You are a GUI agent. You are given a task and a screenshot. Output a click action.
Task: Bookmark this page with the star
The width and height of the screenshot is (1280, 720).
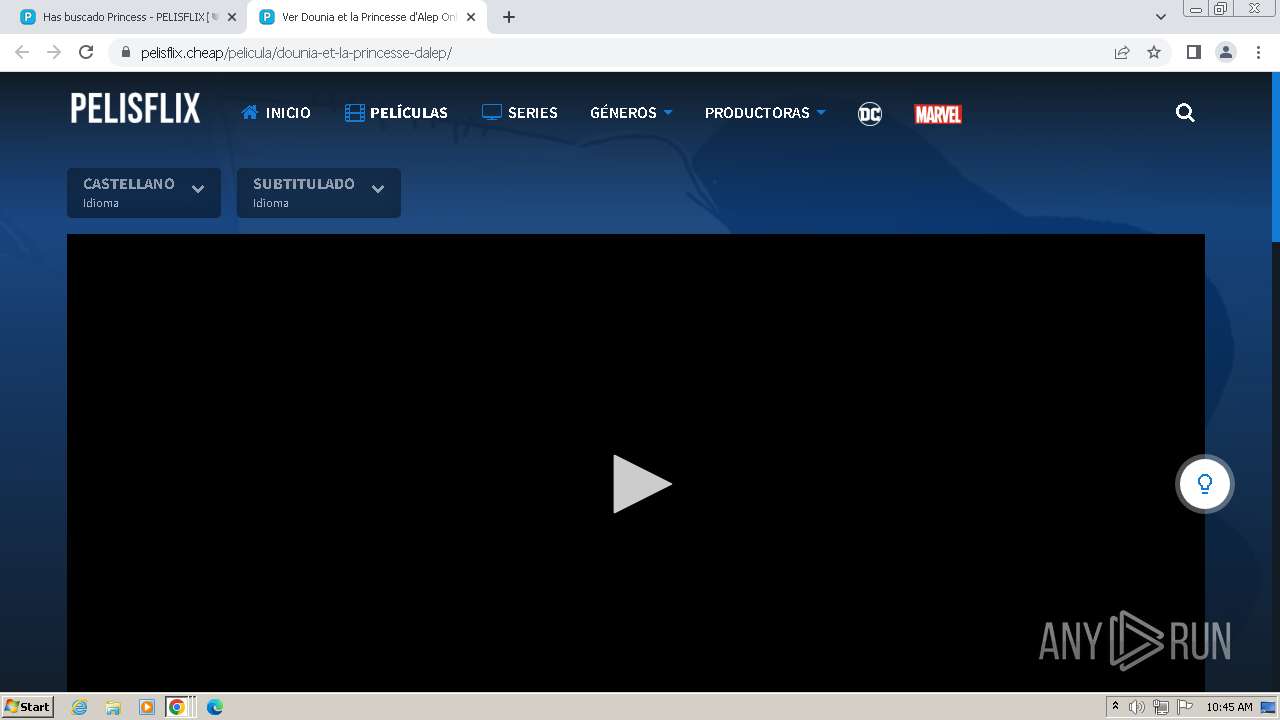click(1154, 53)
